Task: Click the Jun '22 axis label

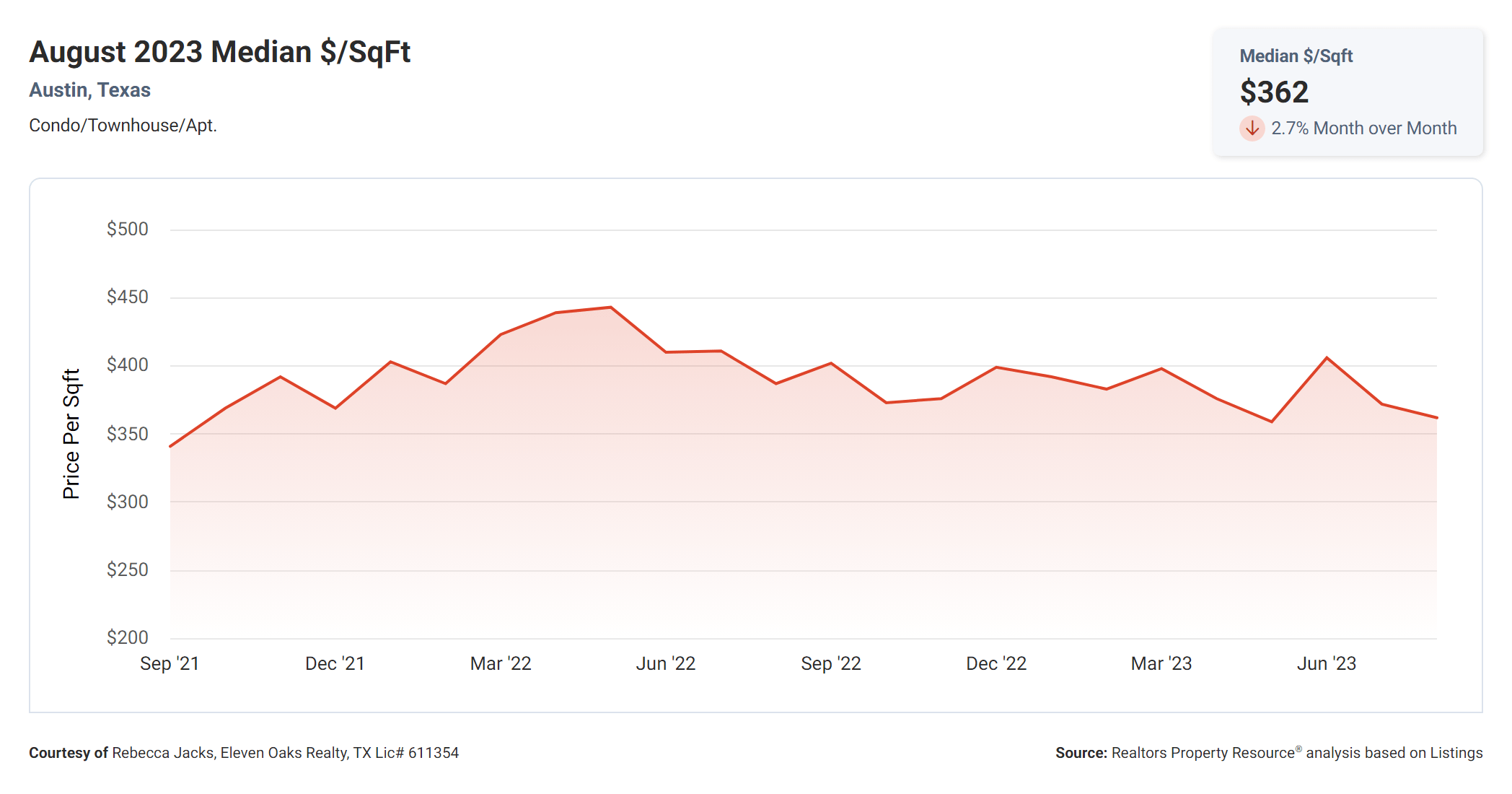Action: (x=665, y=663)
